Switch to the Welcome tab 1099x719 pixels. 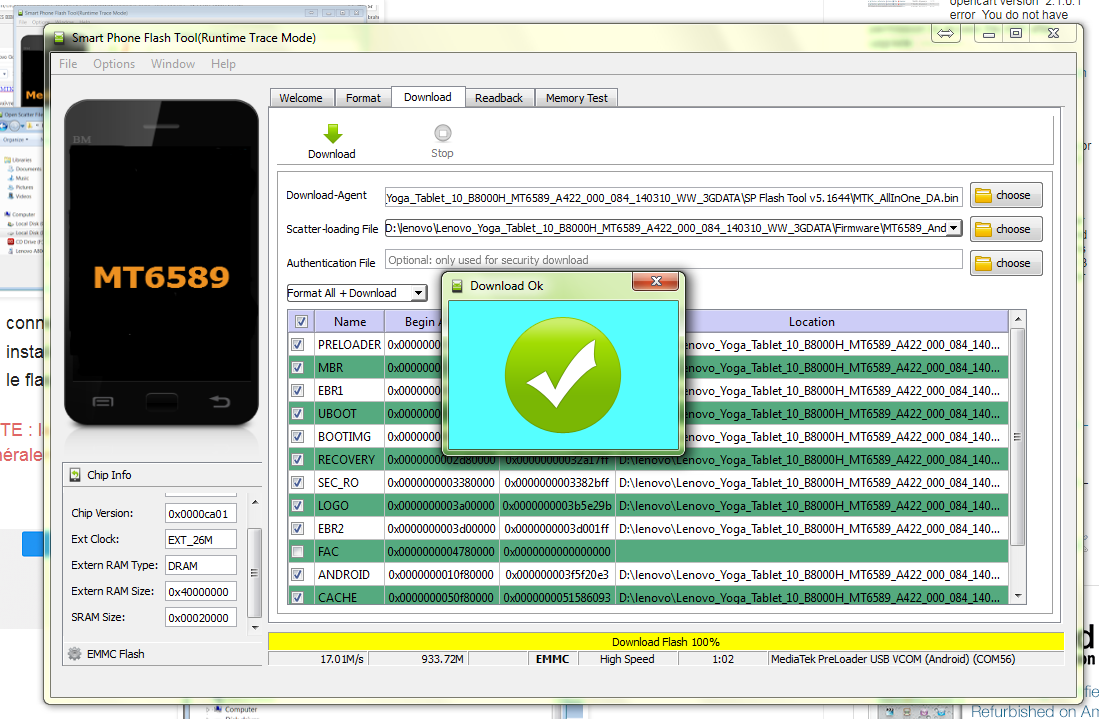(x=301, y=98)
